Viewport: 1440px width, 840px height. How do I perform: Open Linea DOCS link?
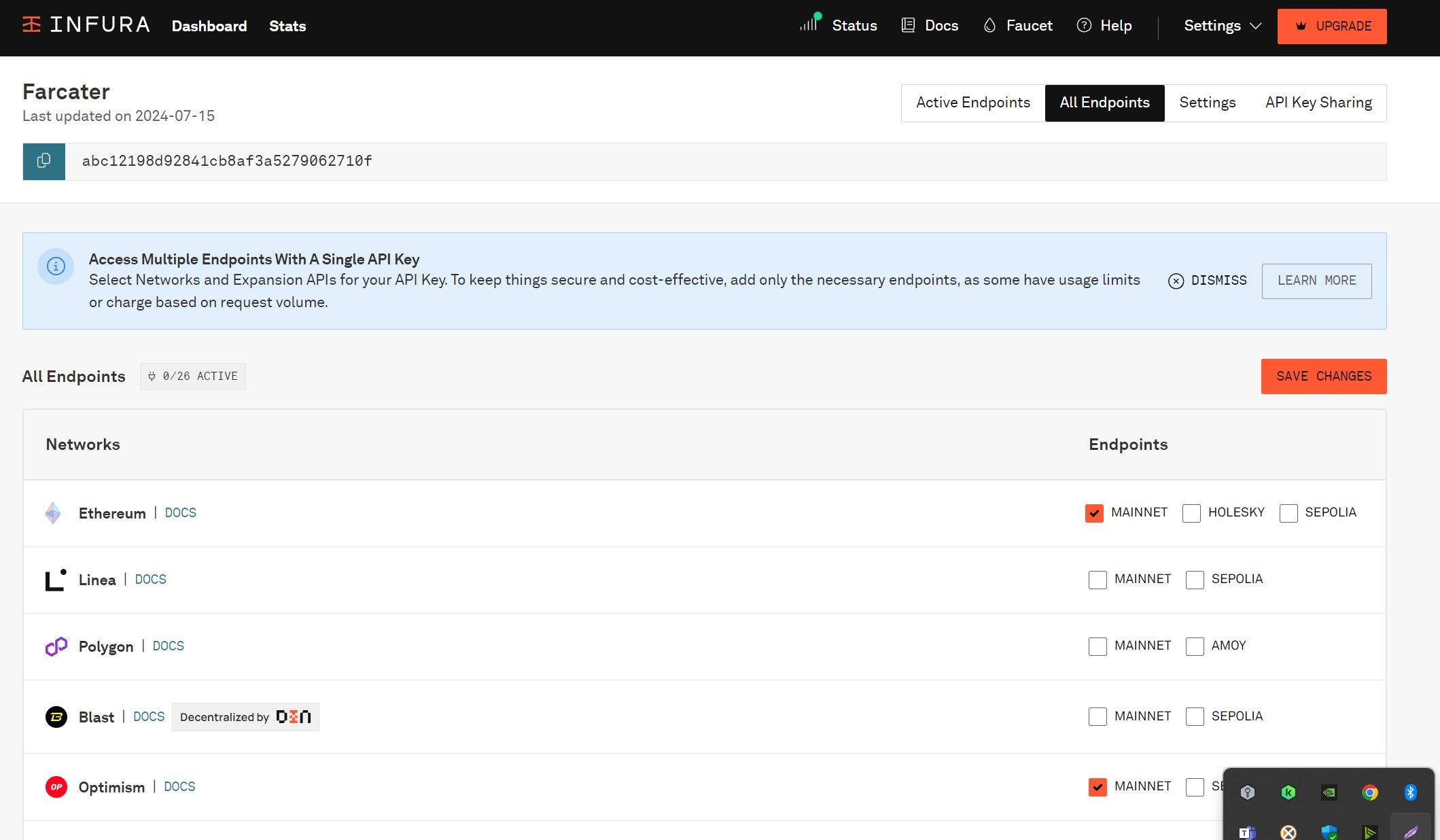151,580
